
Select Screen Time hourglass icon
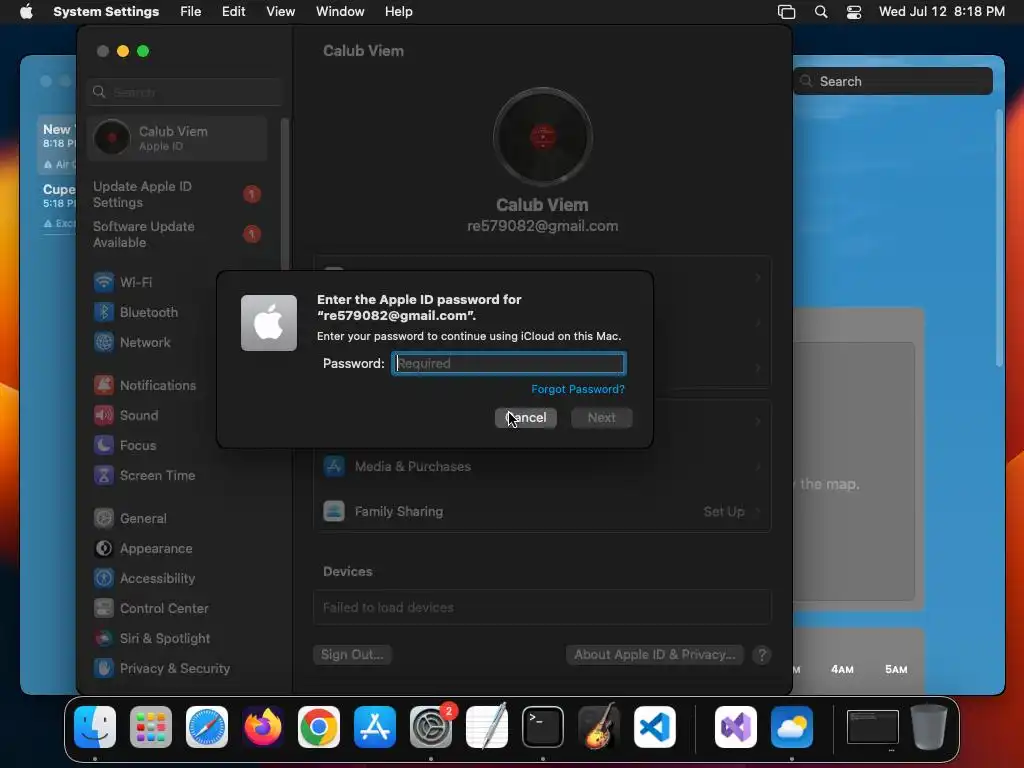tap(103, 475)
